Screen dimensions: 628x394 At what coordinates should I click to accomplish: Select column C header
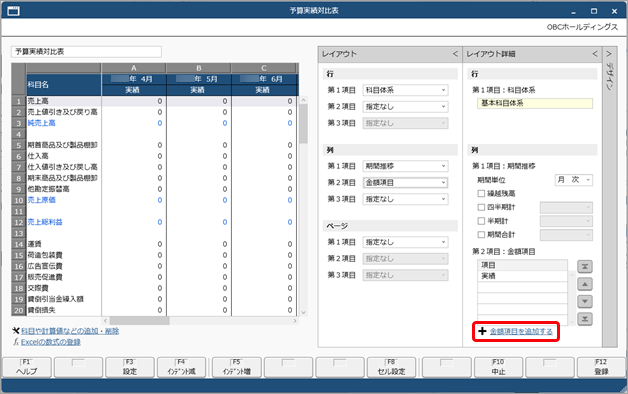(264, 68)
